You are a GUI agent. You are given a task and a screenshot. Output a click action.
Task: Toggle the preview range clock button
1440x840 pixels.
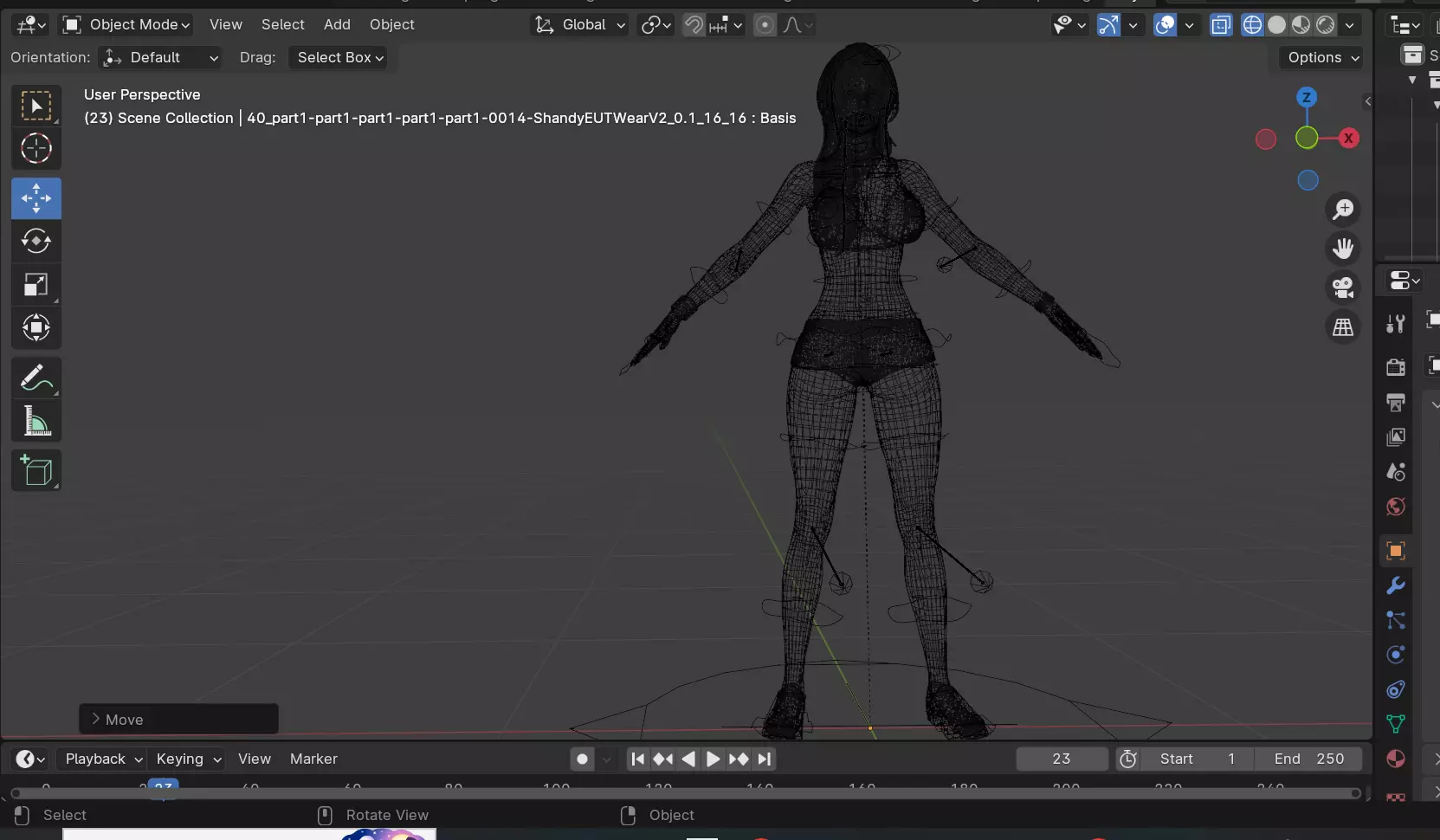(1128, 759)
